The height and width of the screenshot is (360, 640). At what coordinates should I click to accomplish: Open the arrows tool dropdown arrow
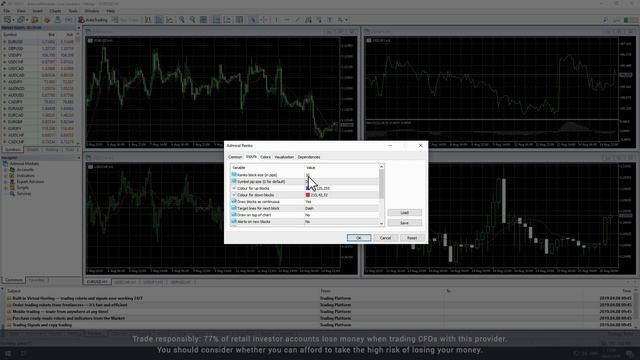(346, 20)
